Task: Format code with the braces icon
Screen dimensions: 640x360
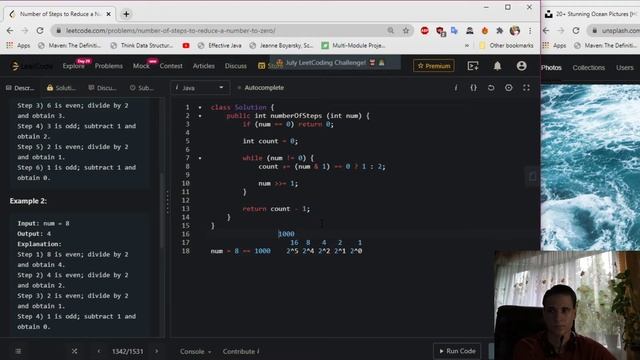Action: [473, 88]
